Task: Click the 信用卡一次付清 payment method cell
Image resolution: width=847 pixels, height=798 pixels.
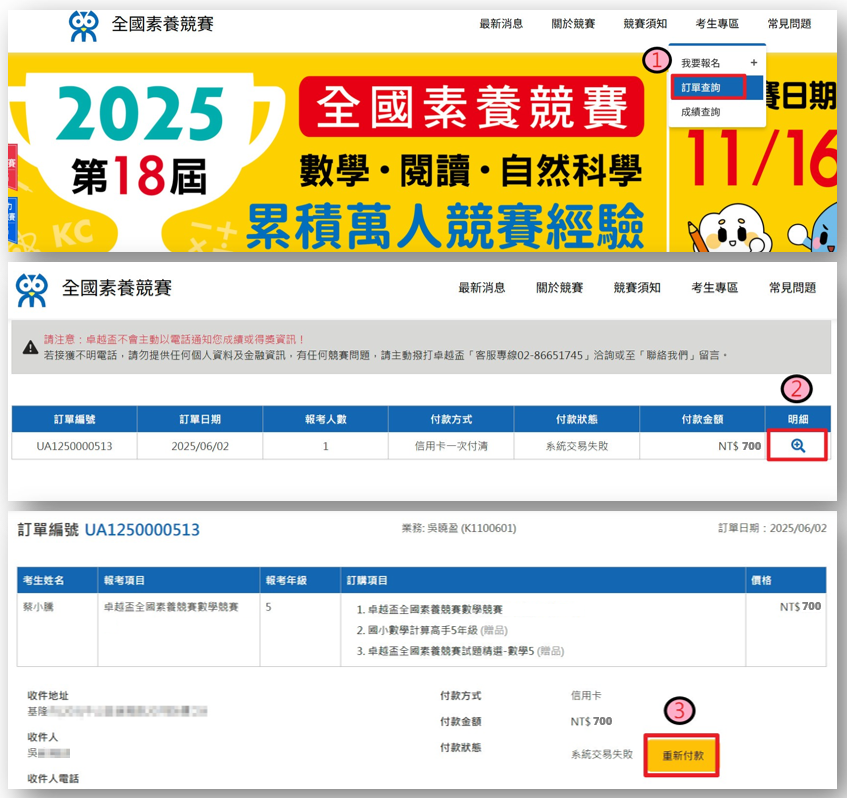Action: 451,446
